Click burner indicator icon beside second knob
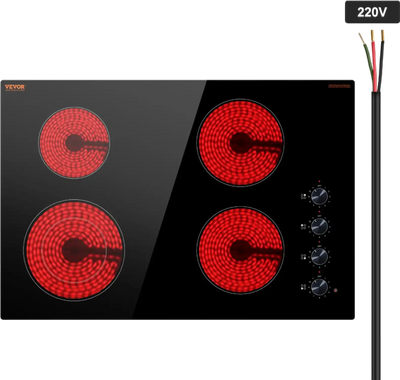This screenshot has width=400, height=380. (303, 226)
